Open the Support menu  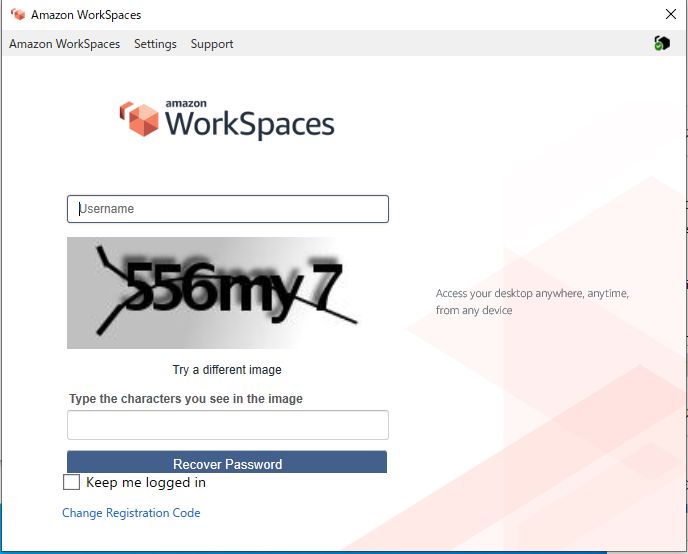pos(212,44)
